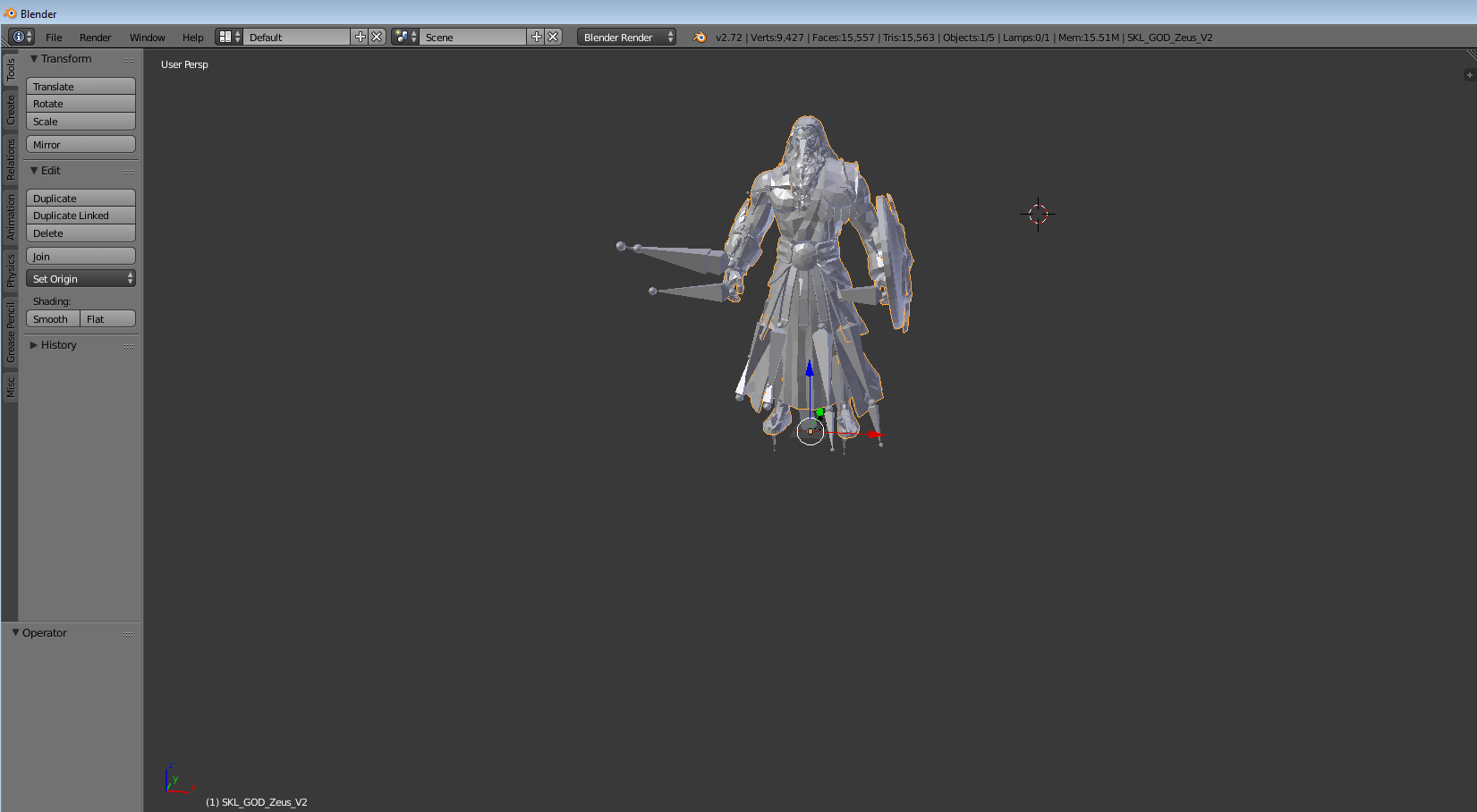Collapse the Edit panel

tap(34, 171)
